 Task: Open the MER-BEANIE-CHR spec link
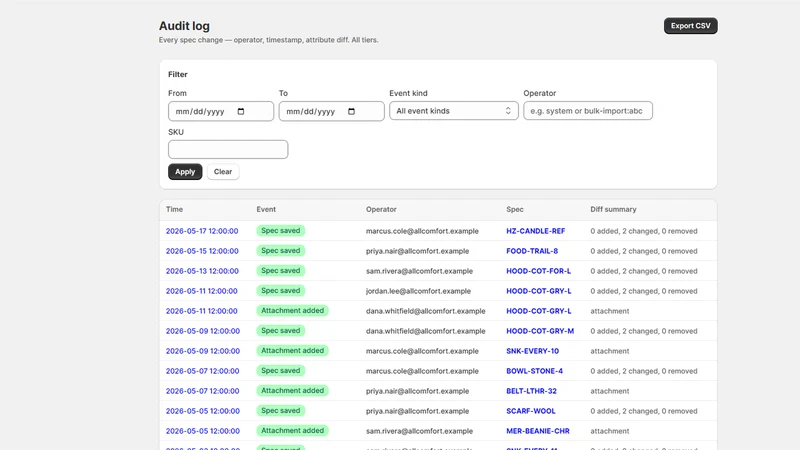point(538,431)
